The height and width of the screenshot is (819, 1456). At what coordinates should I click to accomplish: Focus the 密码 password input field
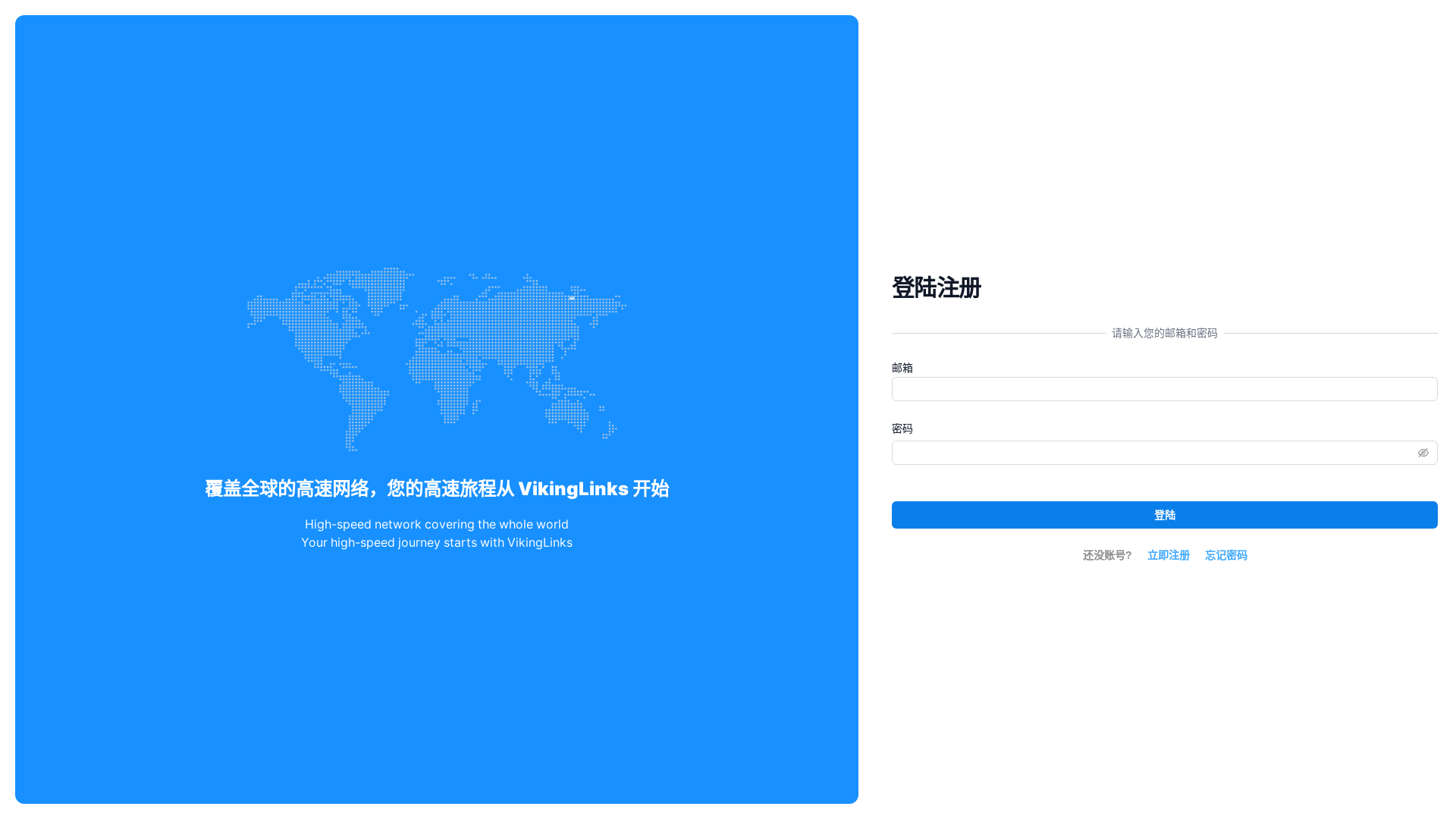(1164, 453)
